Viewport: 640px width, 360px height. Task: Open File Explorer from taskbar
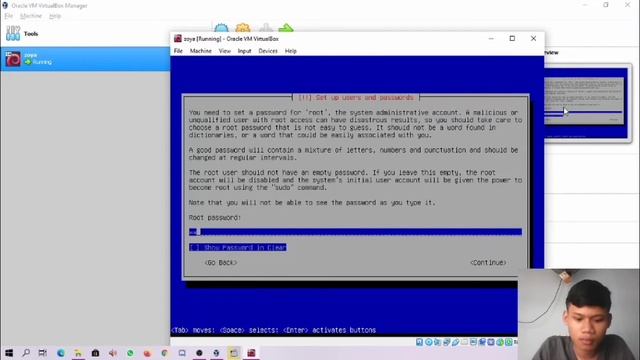78,353
